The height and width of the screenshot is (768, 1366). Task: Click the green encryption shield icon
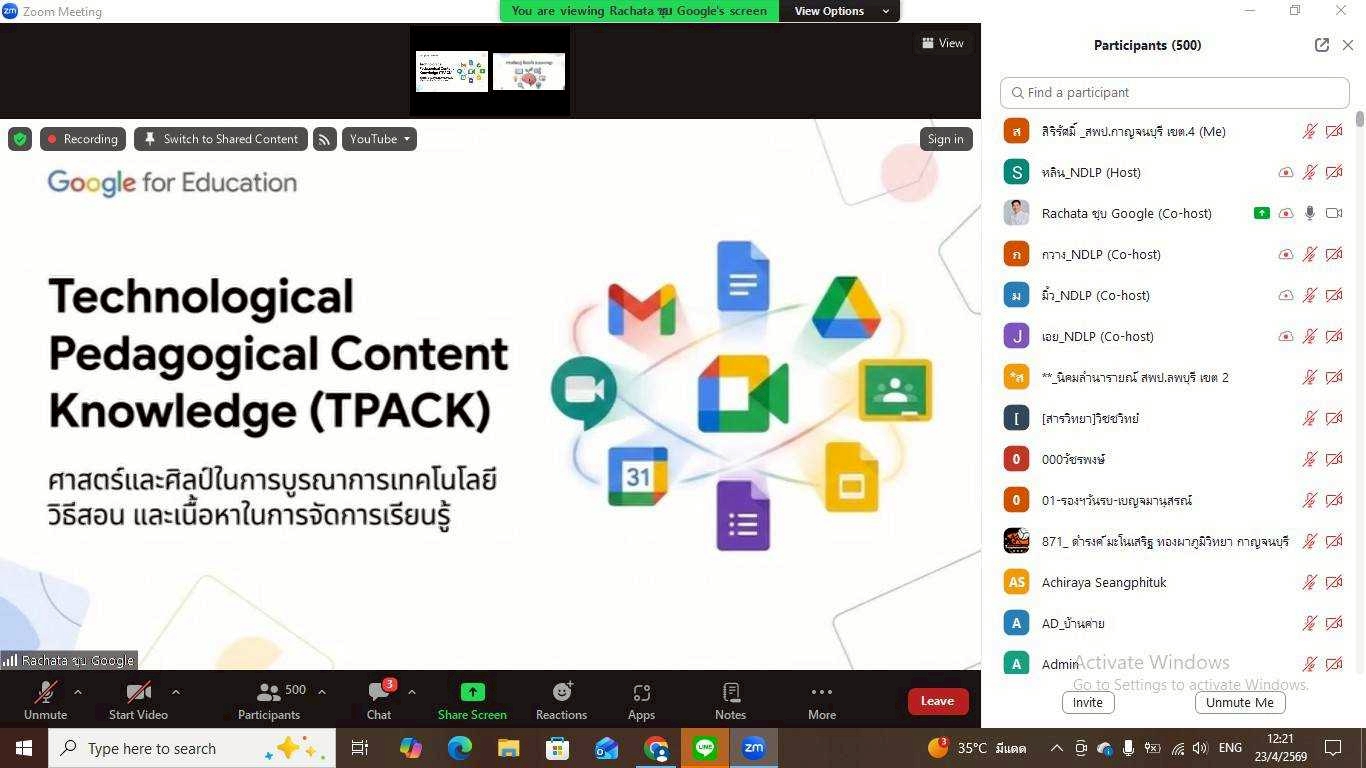20,139
